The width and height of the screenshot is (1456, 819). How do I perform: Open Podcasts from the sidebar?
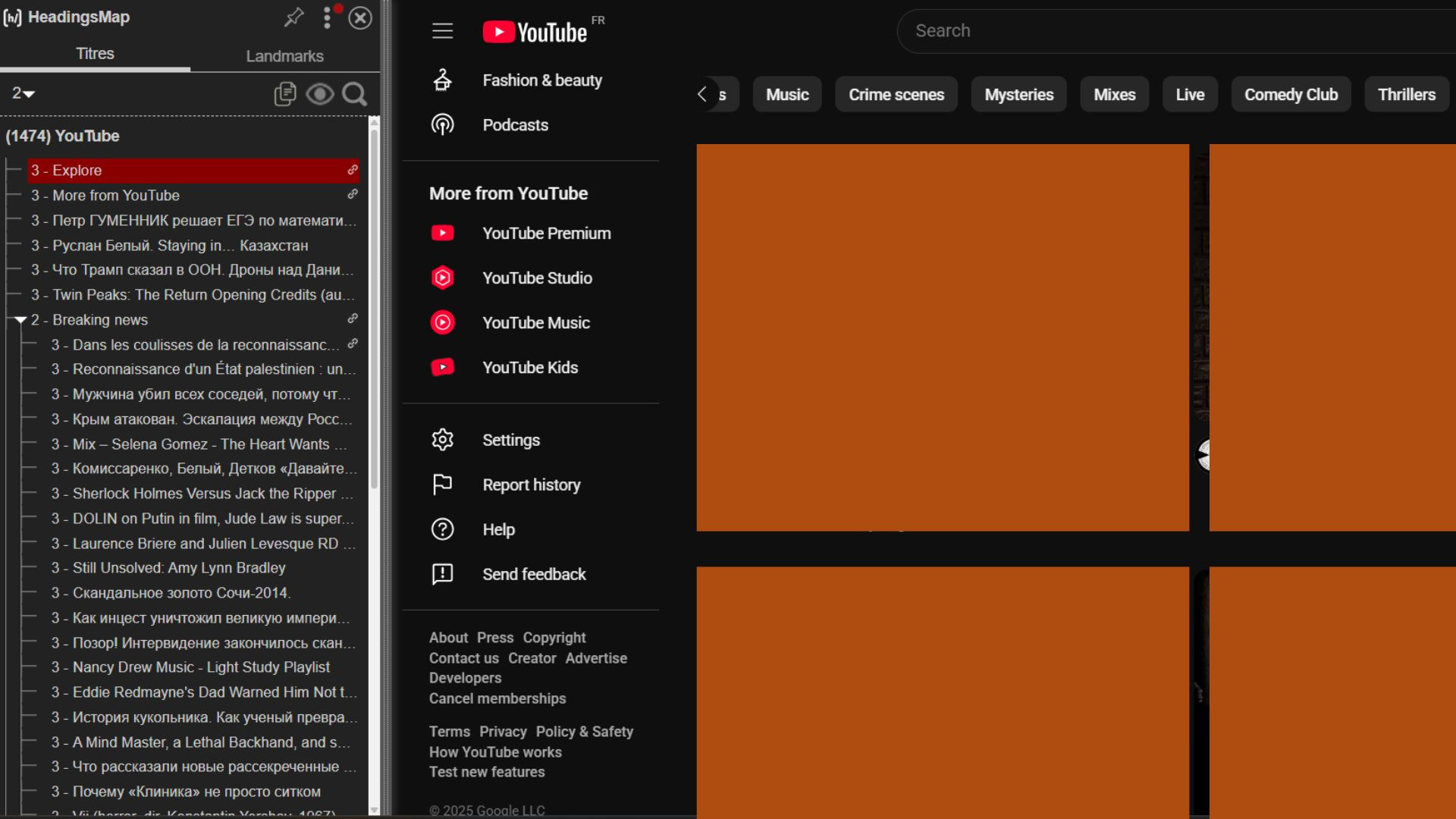click(515, 125)
